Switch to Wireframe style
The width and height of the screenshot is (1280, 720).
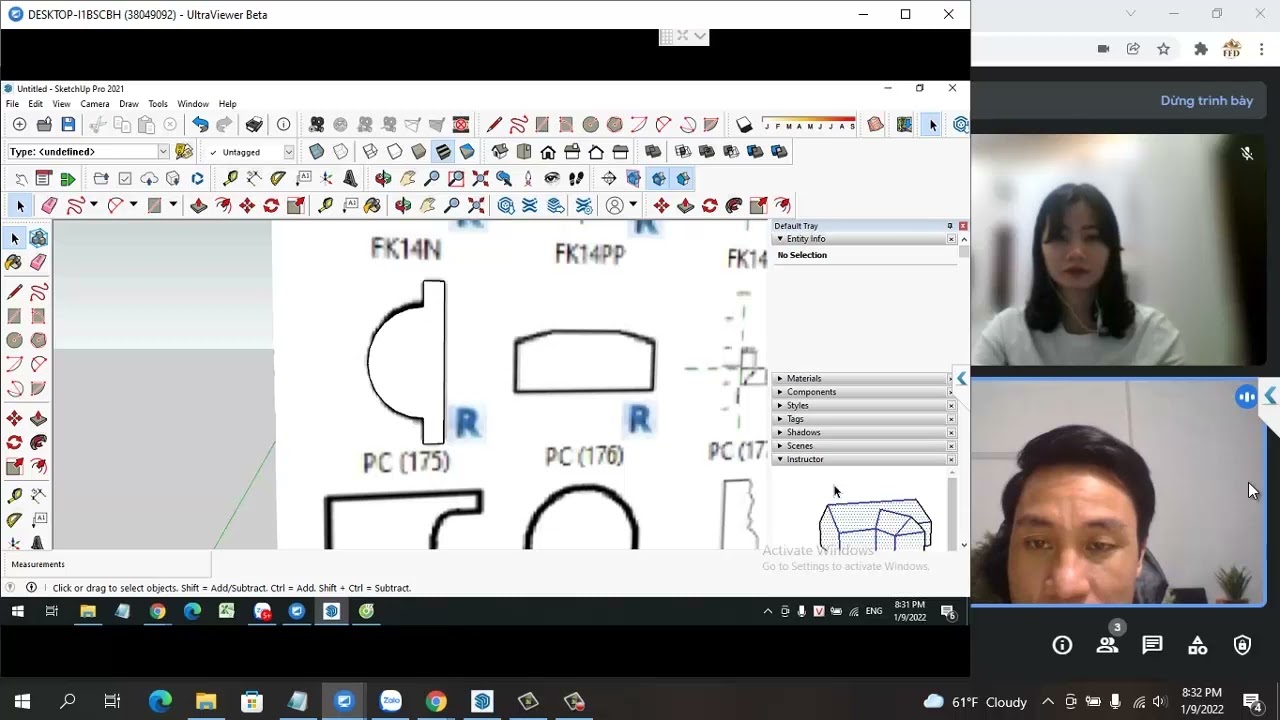(x=370, y=152)
